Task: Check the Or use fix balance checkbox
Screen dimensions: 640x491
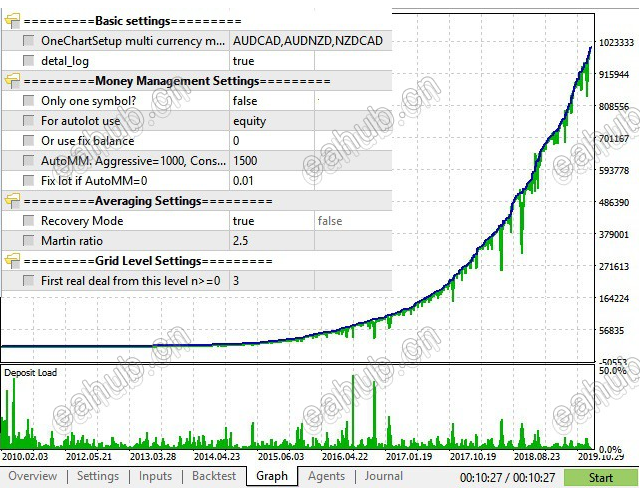Action: pos(29,140)
